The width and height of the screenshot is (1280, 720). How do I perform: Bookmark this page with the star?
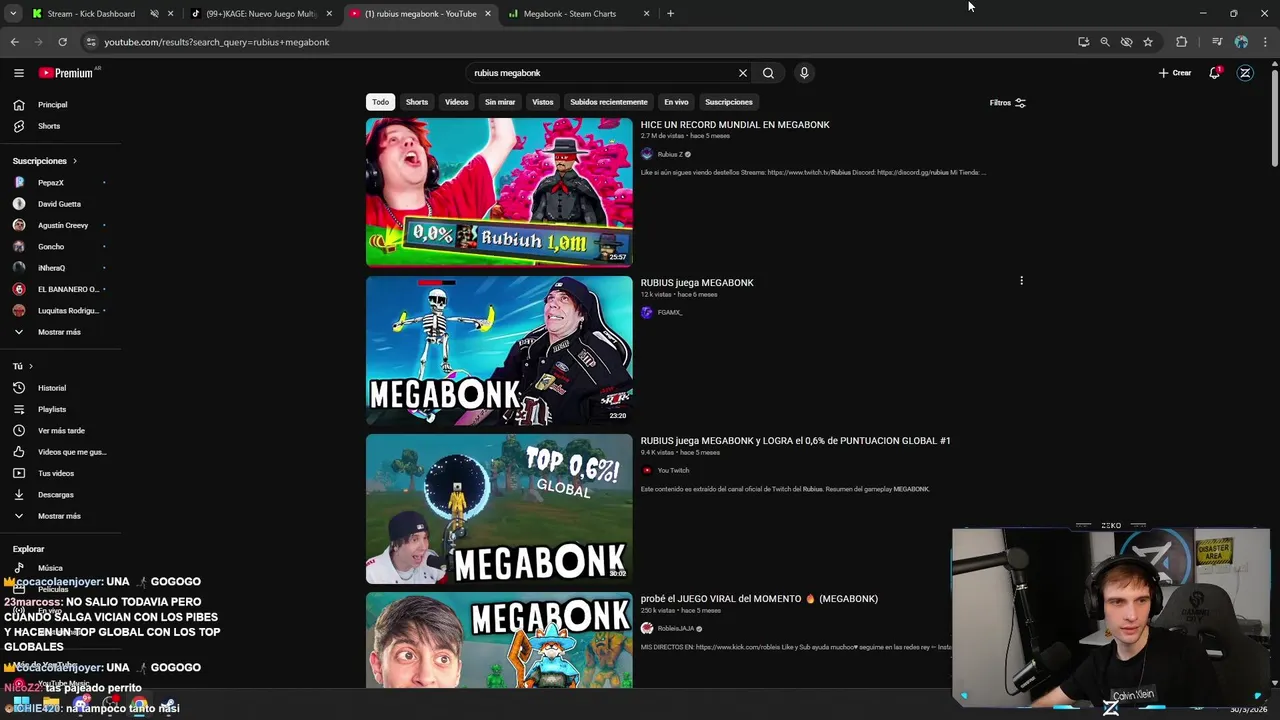[x=1148, y=42]
